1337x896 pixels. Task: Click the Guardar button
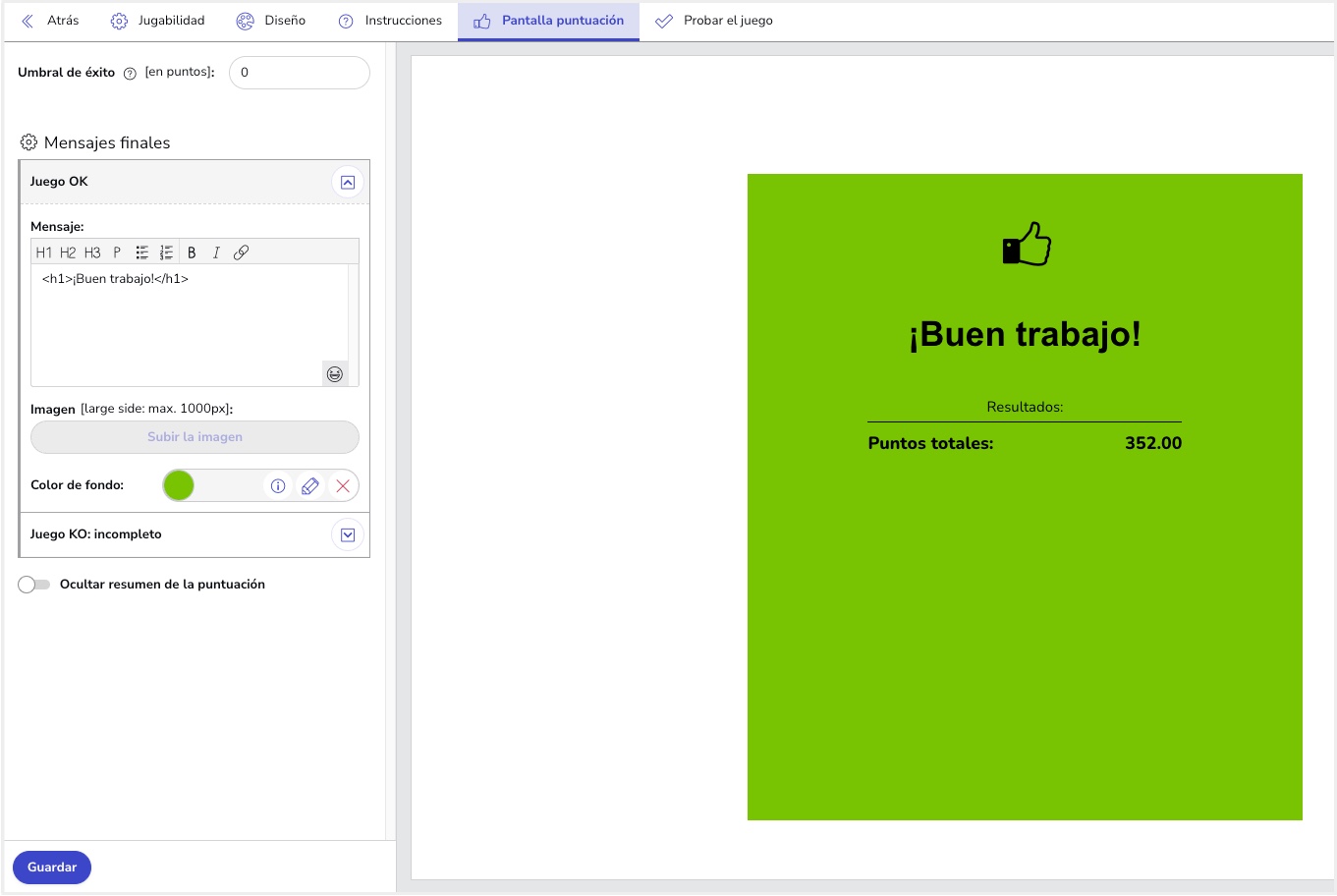(x=52, y=868)
